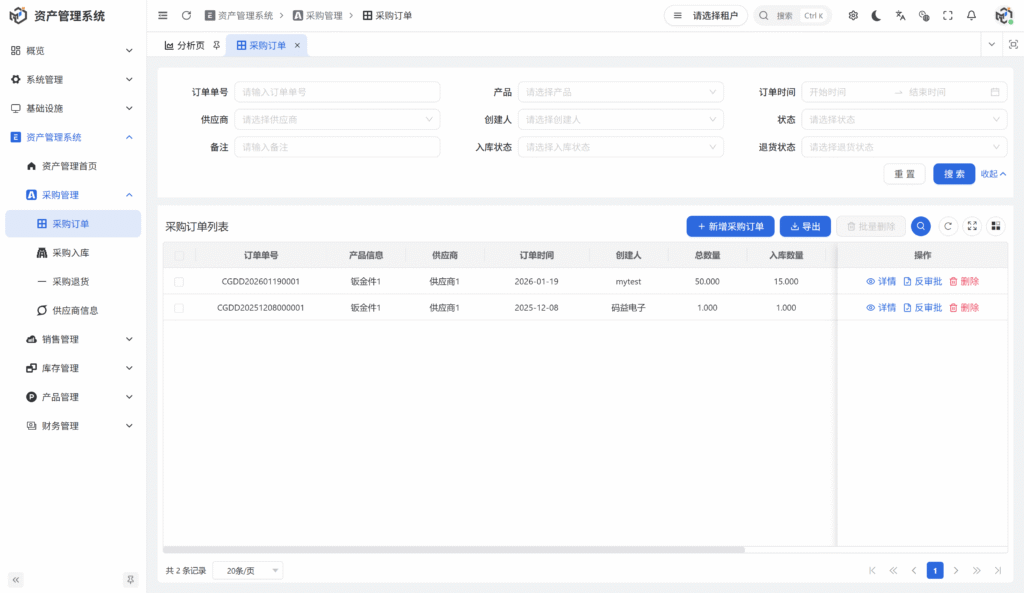Open notifications via the bell icon

(x=969, y=14)
